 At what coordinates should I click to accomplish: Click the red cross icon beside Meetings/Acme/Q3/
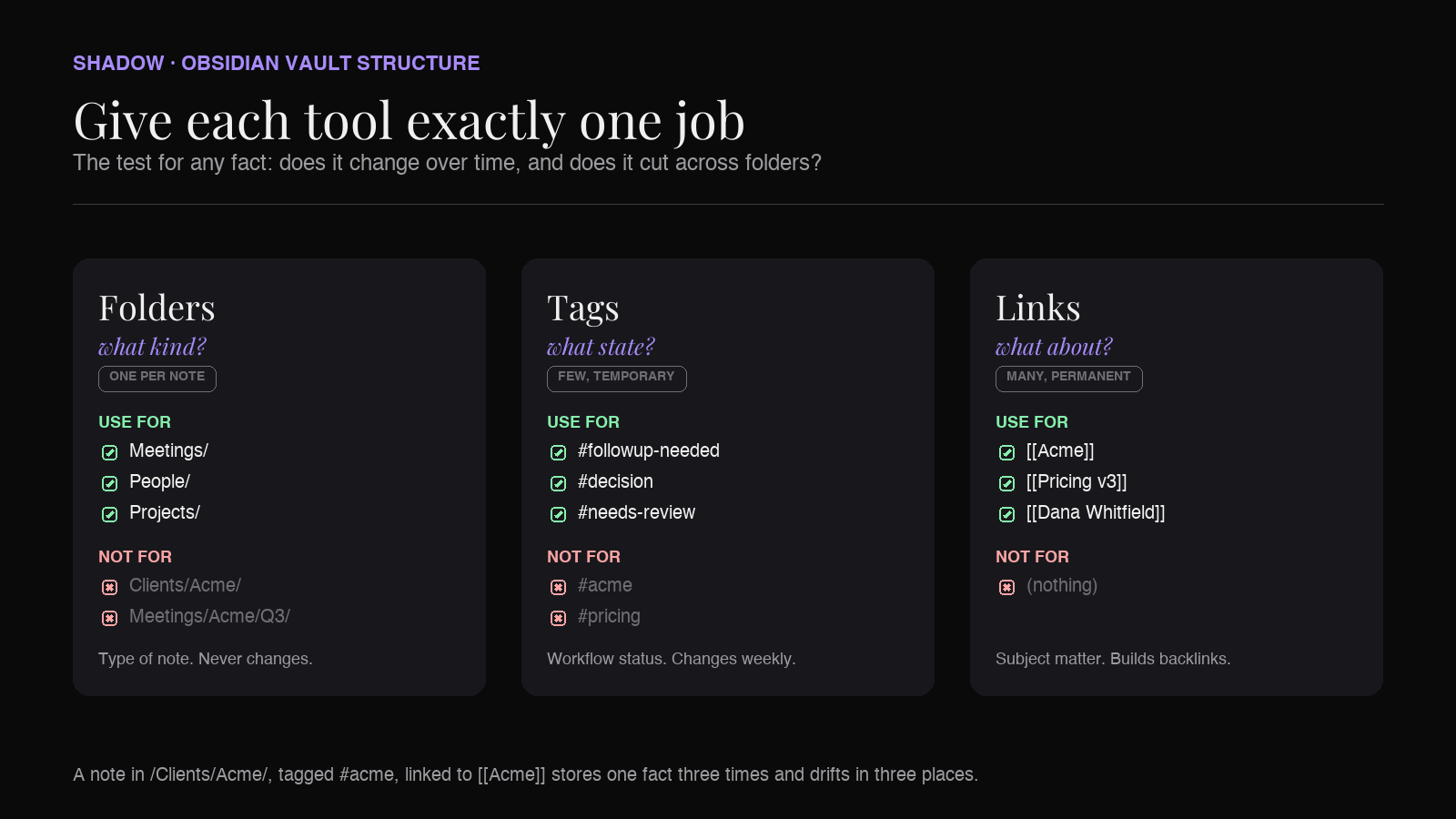pos(110,618)
